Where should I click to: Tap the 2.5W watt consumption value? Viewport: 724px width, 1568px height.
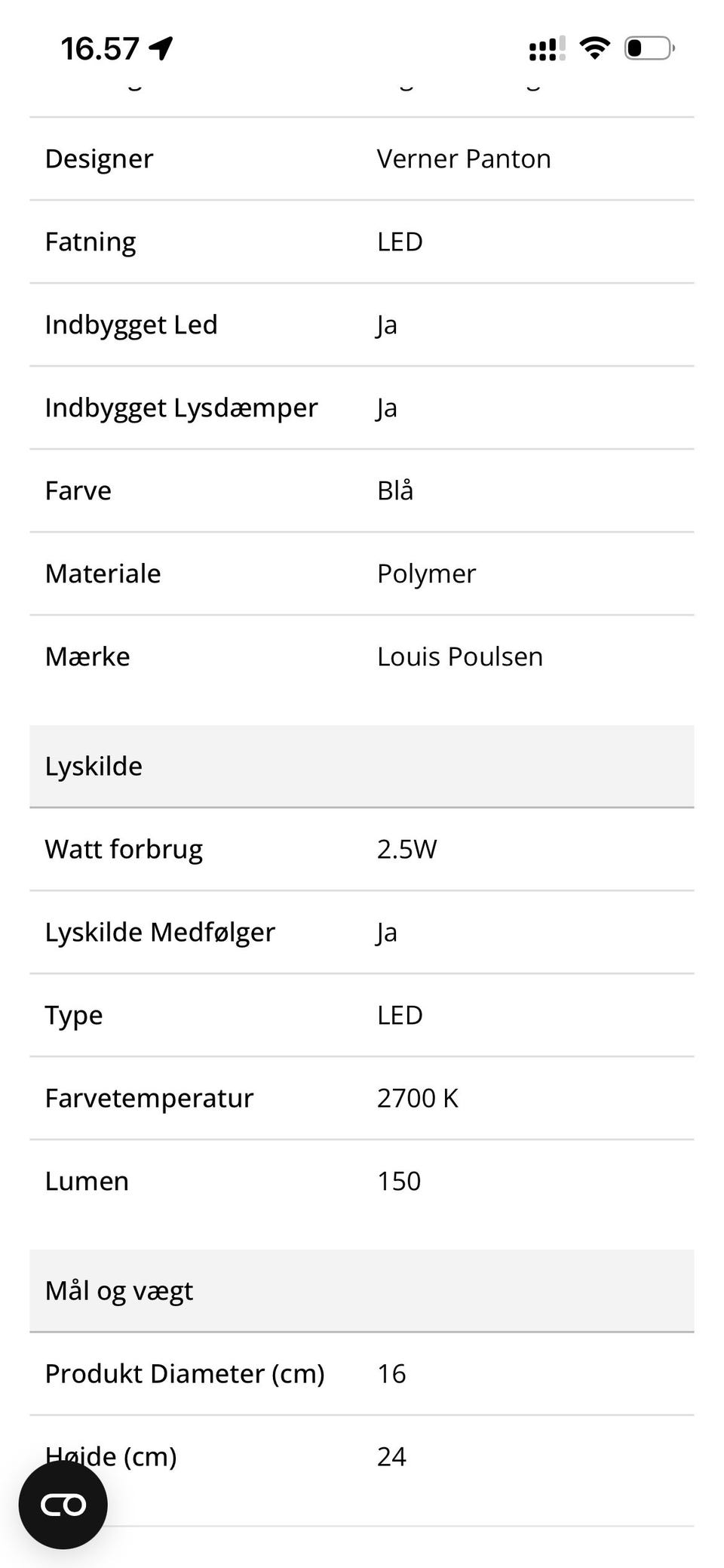click(407, 848)
